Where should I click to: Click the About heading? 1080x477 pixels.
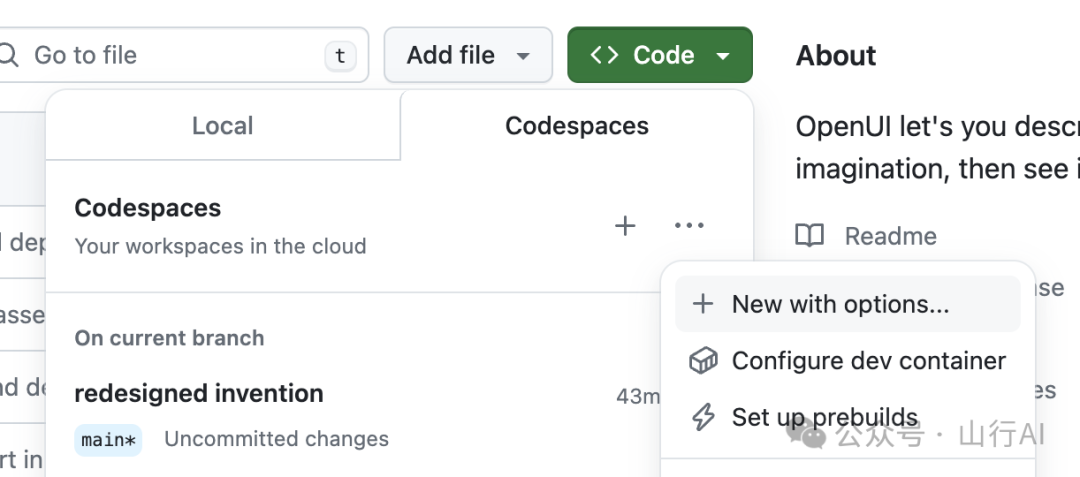(x=836, y=56)
